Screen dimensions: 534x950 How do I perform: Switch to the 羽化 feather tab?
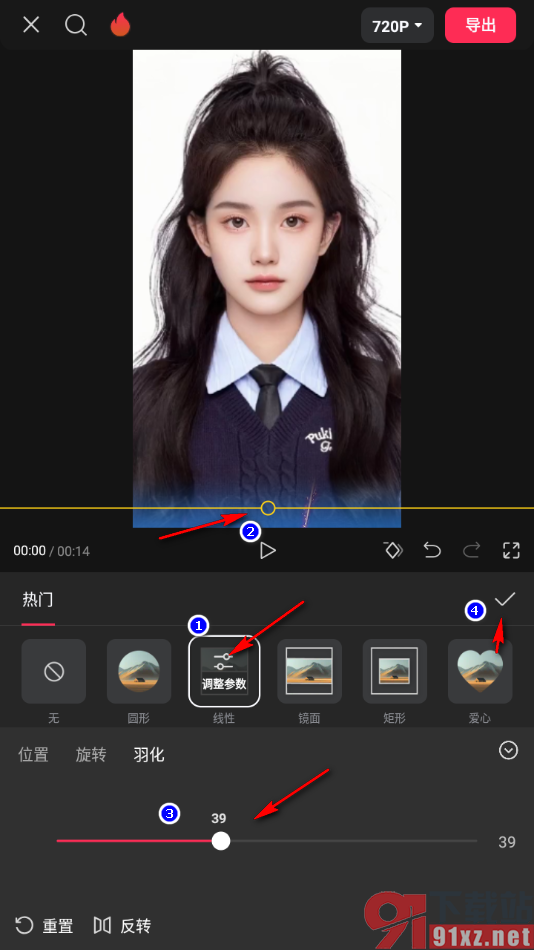(x=149, y=755)
